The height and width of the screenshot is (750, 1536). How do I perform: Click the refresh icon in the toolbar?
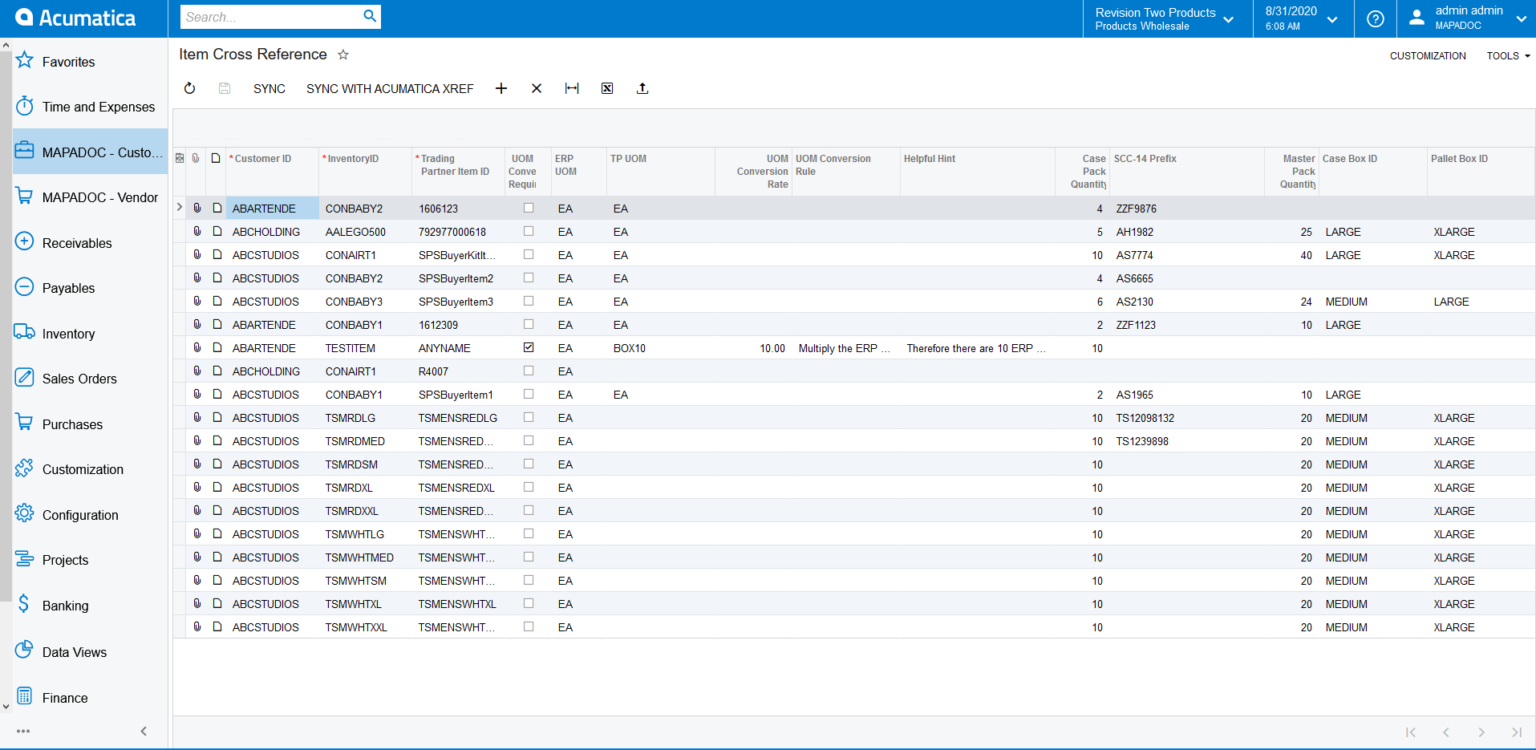(x=189, y=89)
